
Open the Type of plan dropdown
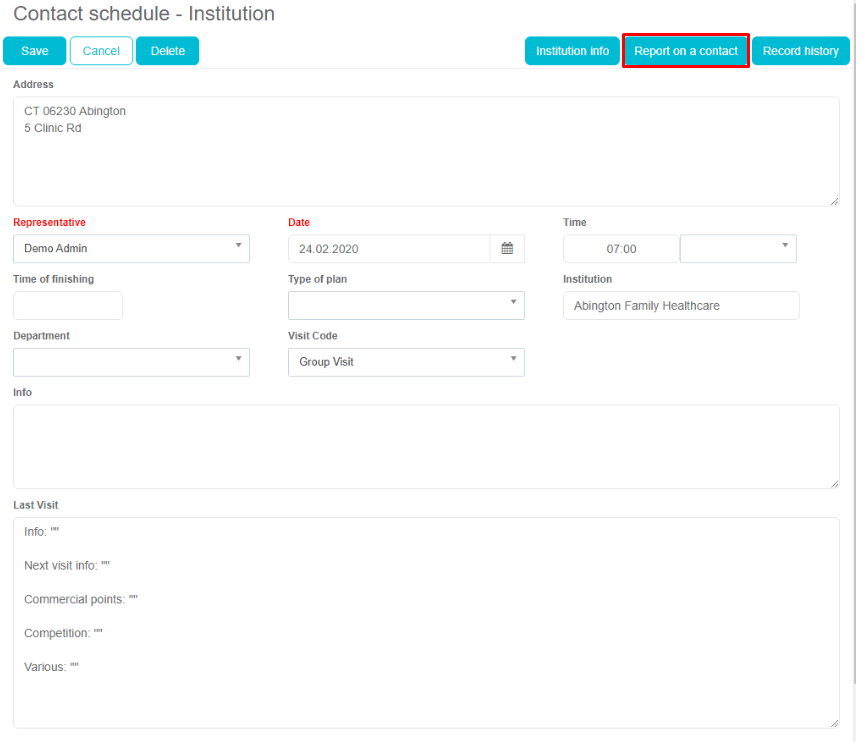406,305
